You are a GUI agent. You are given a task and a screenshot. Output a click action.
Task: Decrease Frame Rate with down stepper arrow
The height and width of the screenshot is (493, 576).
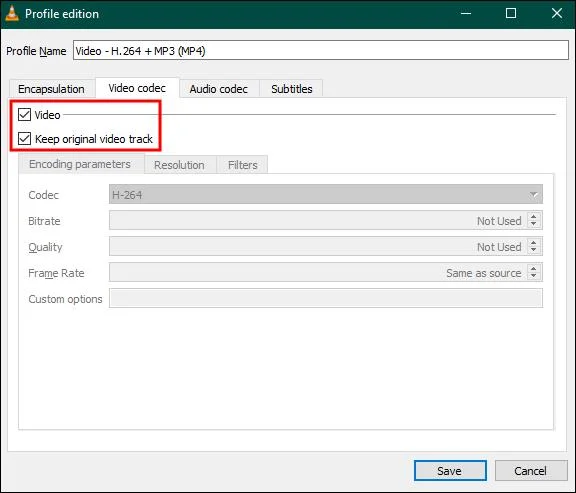[x=534, y=276]
